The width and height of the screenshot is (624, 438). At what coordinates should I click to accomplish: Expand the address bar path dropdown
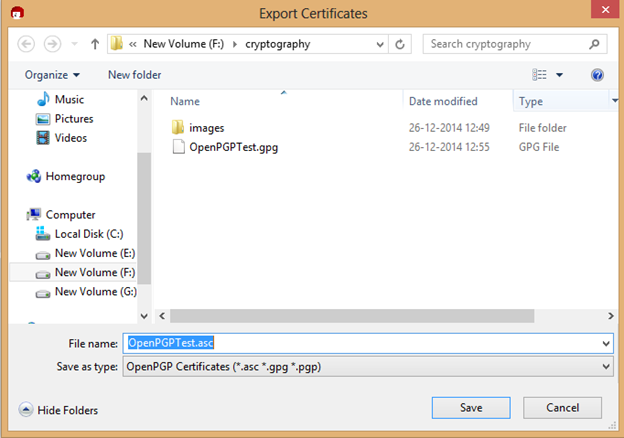pos(380,44)
